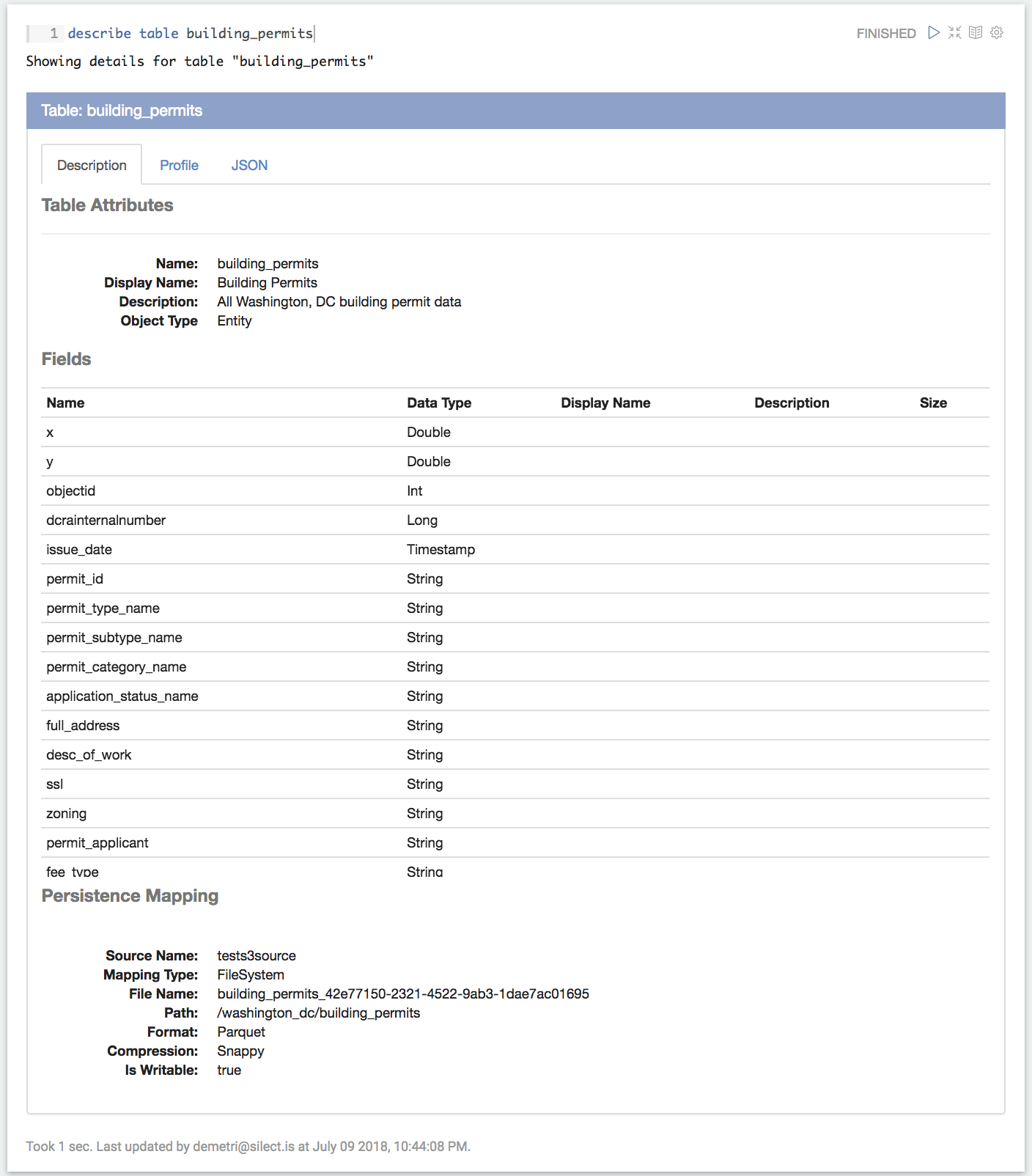This screenshot has height=1176, width=1032.
Task: Click the Size column header
Action: click(933, 403)
